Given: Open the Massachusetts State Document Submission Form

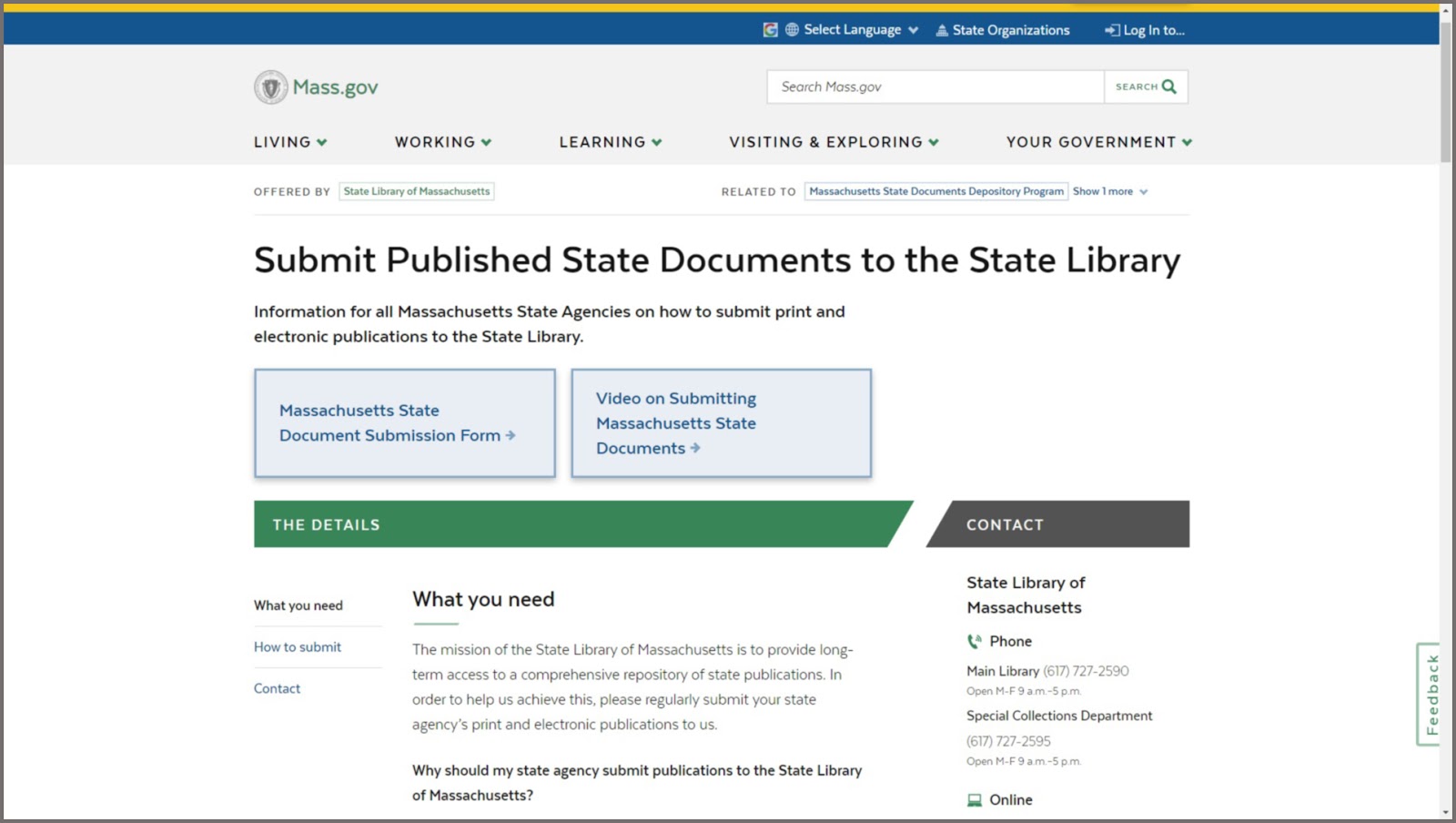Looking at the screenshot, I should pyautogui.click(x=391, y=422).
